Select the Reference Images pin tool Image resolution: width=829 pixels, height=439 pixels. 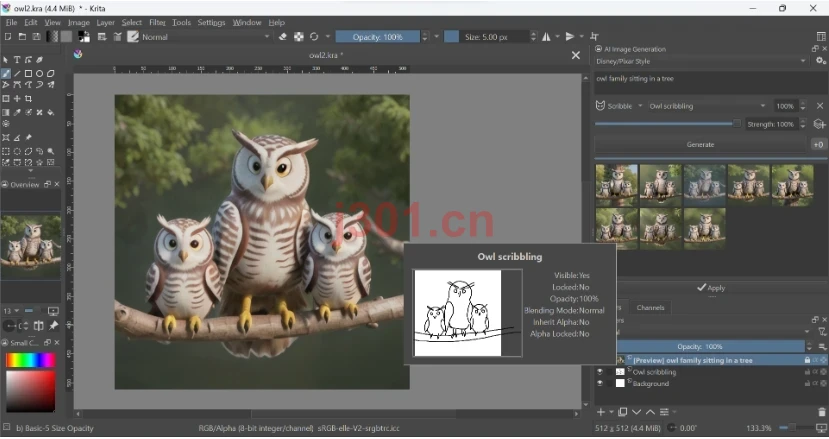click(x=28, y=138)
